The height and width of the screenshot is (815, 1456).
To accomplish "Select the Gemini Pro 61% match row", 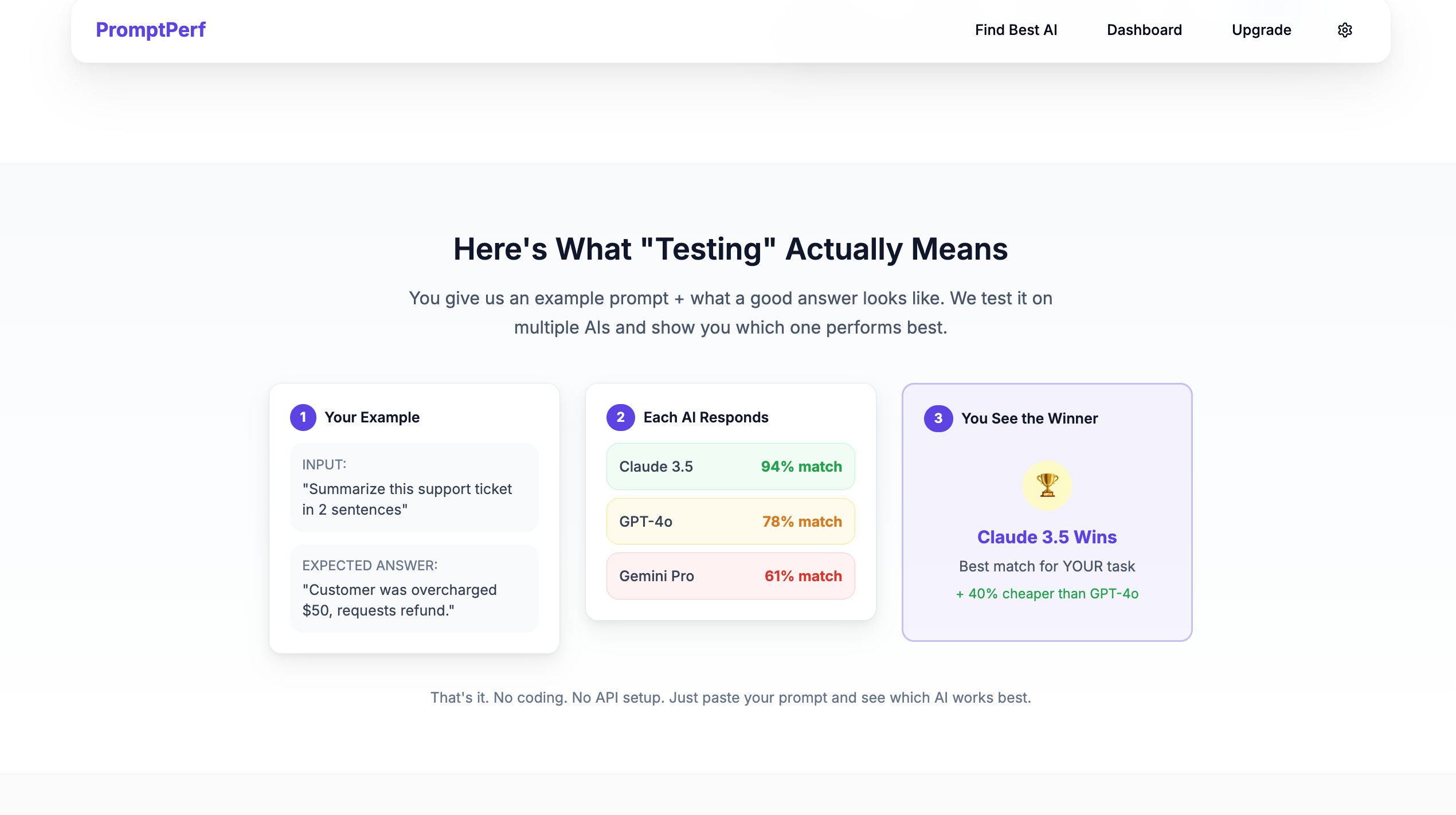I will tap(730, 576).
